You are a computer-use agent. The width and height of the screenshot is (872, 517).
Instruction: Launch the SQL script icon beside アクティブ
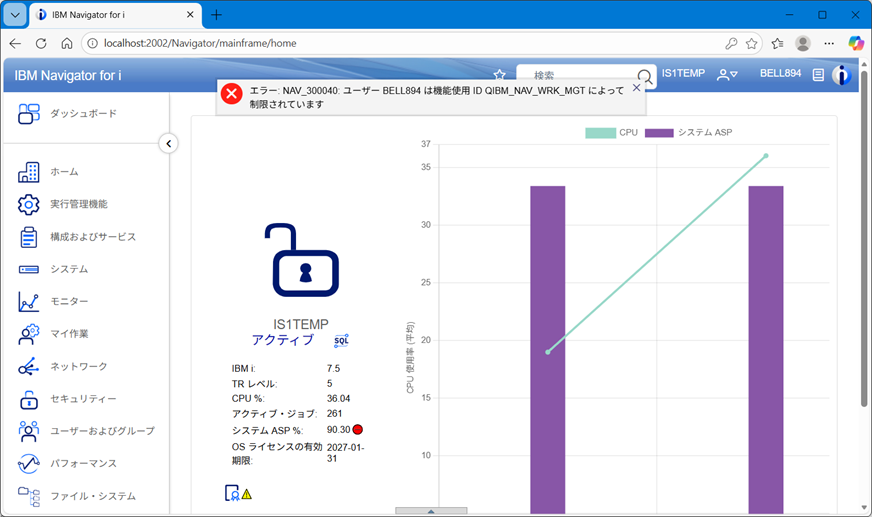point(341,341)
